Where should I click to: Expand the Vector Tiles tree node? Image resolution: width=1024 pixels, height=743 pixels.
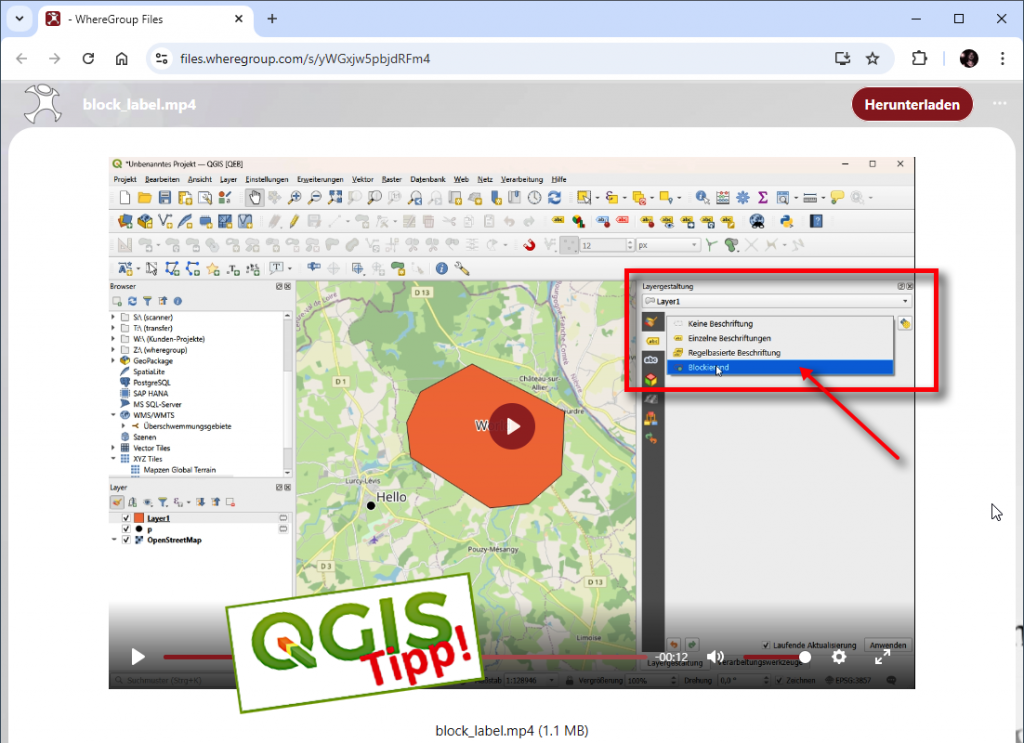click(x=113, y=448)
